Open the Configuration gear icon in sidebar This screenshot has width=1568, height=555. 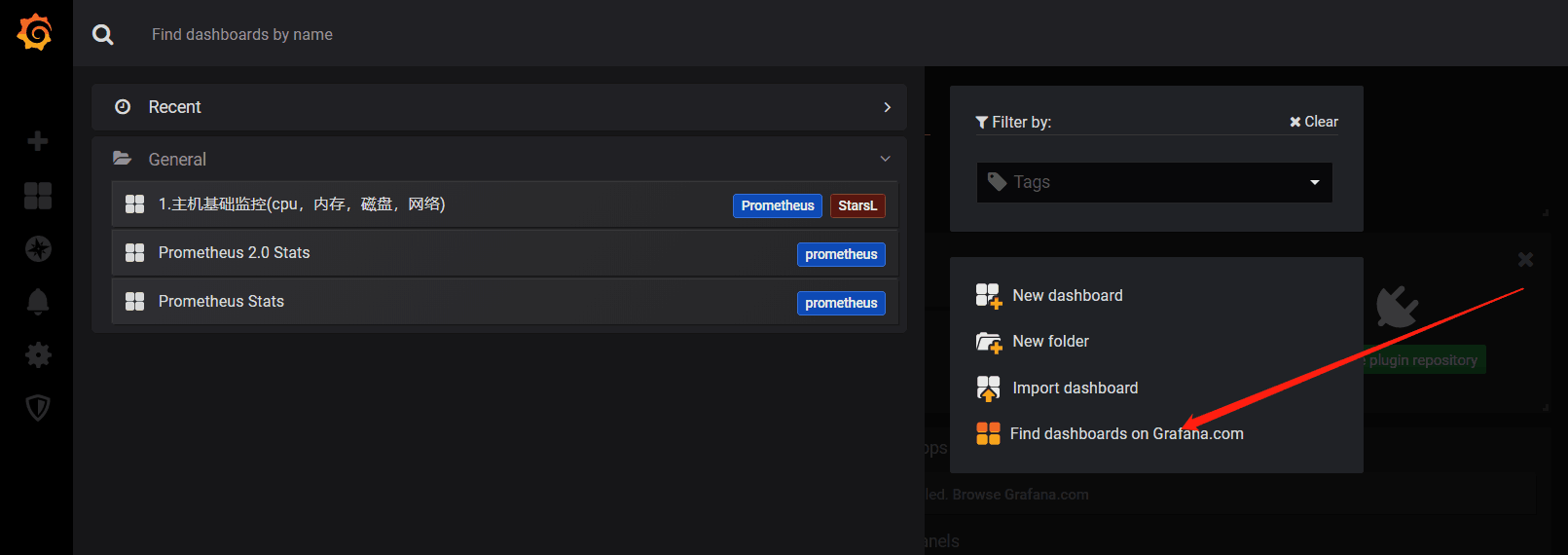pyautogui.click(x=38, y=354)
